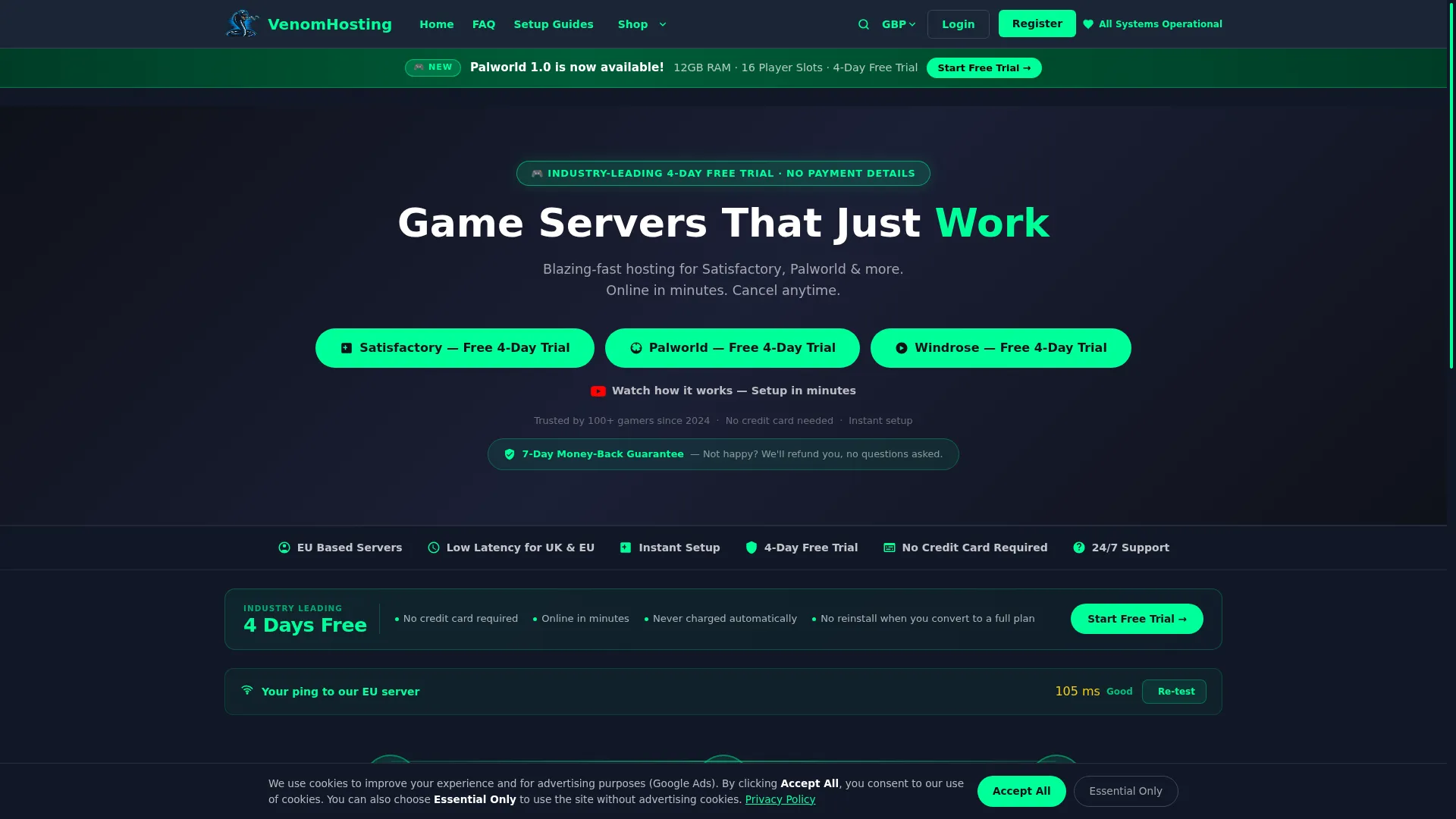This screenshot has width=1456, height=819.
Task: Click the Never charged automatically bullet
Action: click(x=720, y=619)
